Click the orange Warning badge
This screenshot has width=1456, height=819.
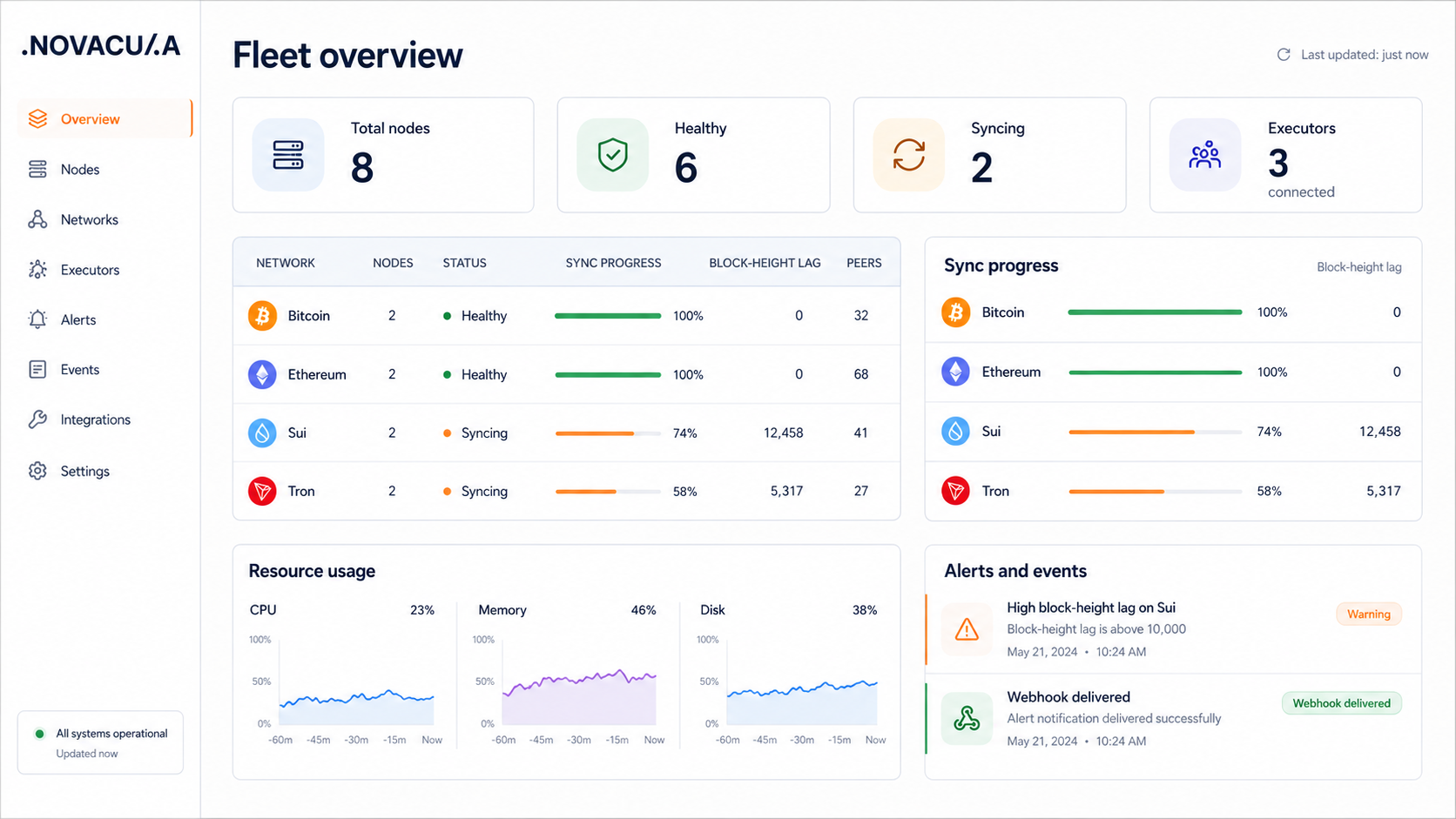1369,614
